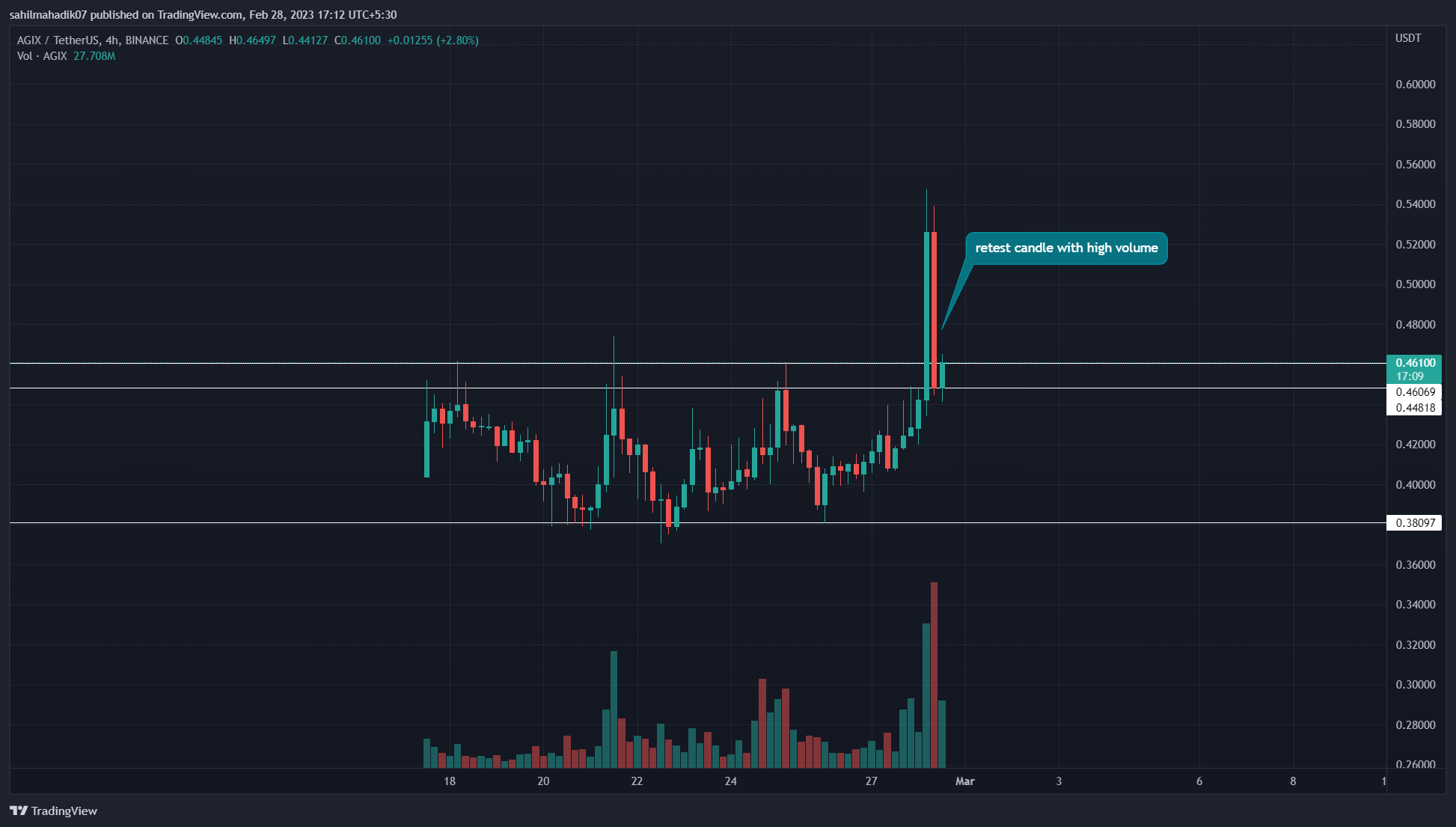Click the AGIX / TetherUS symbol title
The height and width of the screenshot is (827, 1456).
(93, 40)
